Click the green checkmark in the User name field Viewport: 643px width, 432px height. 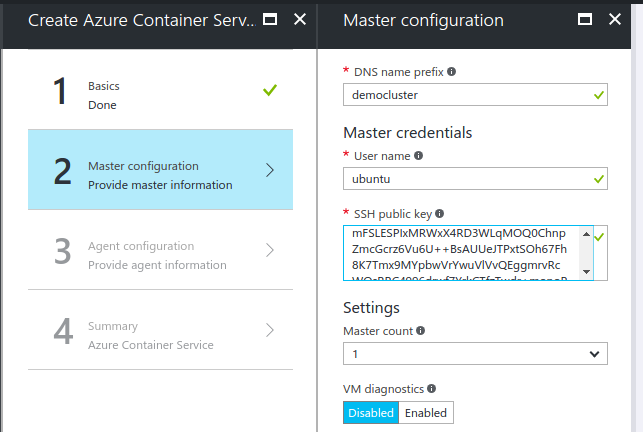click(x=599, y=179)
